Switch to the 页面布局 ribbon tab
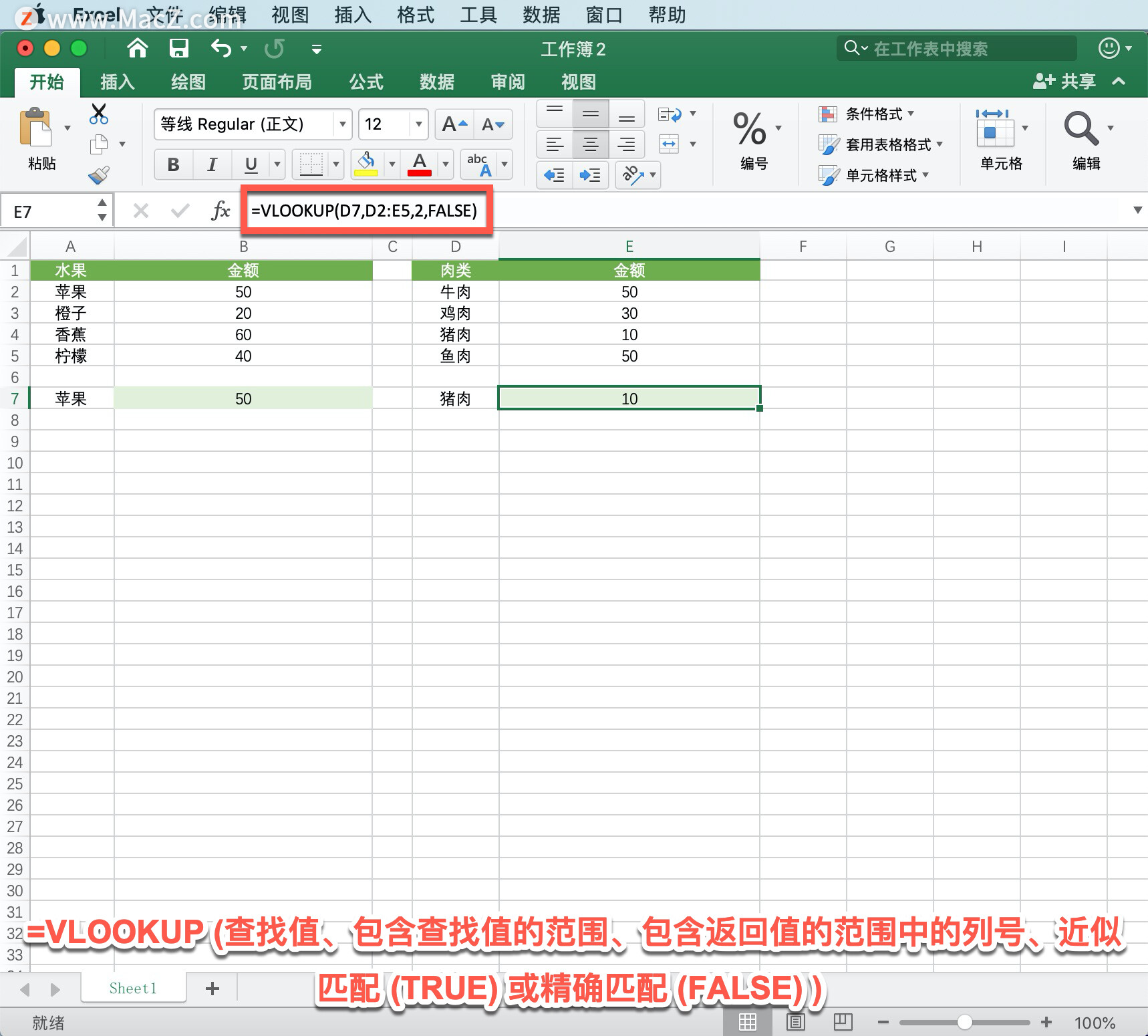This screenshot has height=1036, width=1148. pyautogui.click(x=277, y=82)
